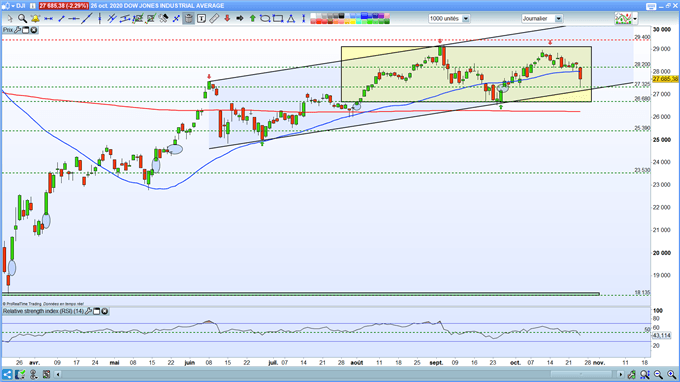Screen dimensions: 680x382
Task: Place a red down arrow marker
Action: point(227,19)
